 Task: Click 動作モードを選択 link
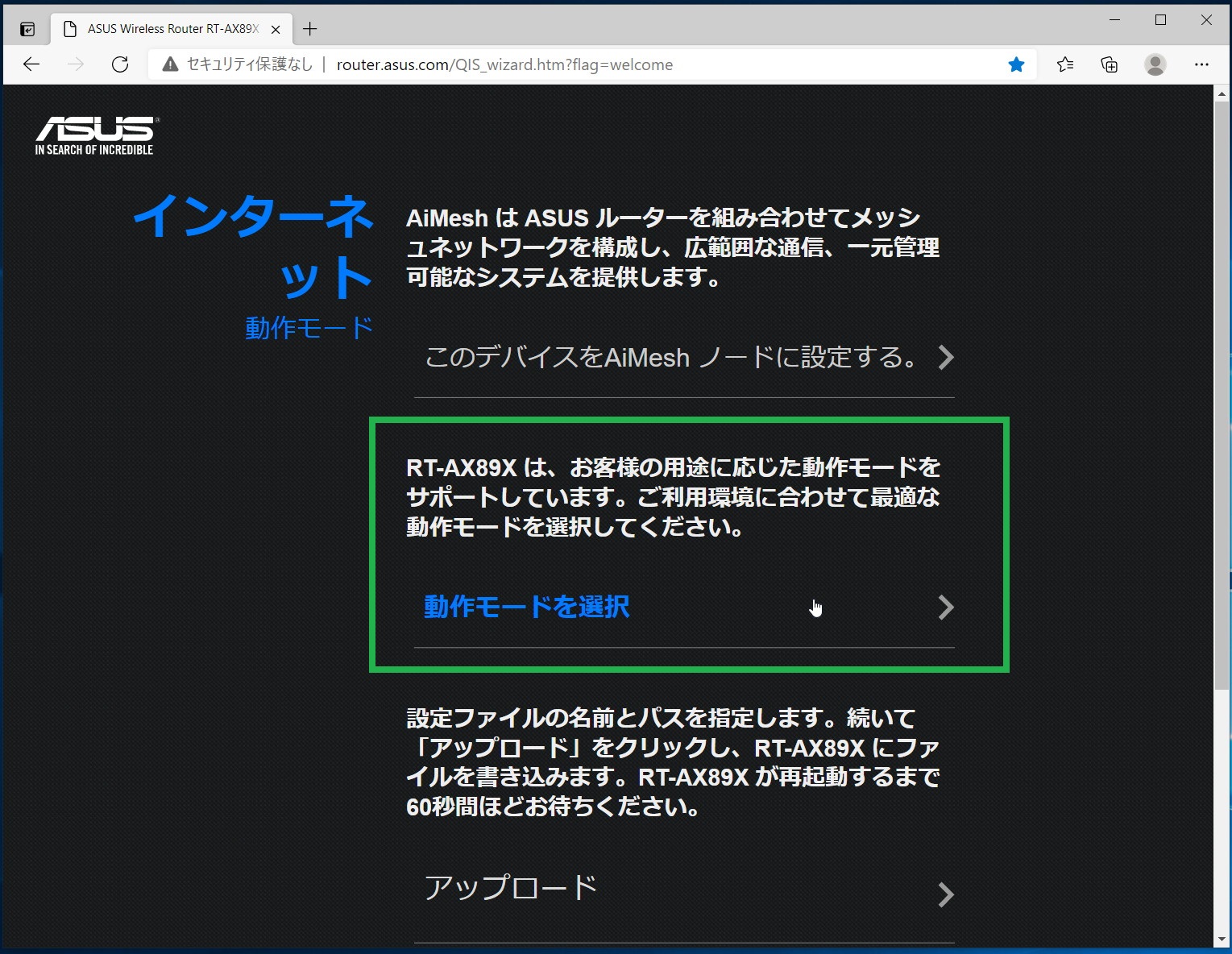[526, 607]
